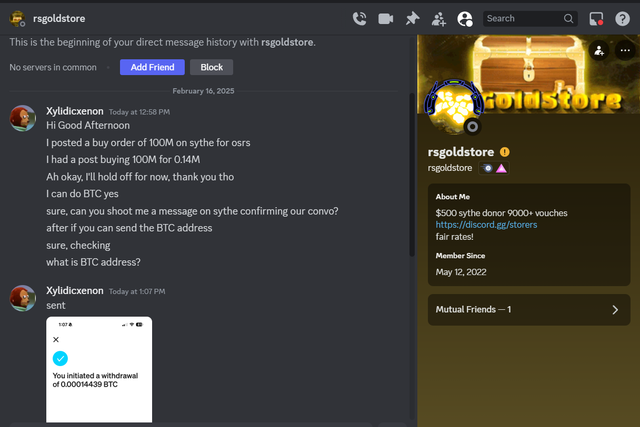Click the 'May 12, 2022' member date
The image size is (640, 427).
pyautogui.click(x=461, y=272)
